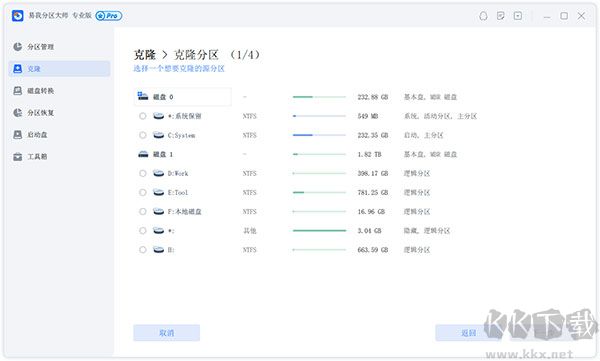Select the C:System partition radio button
Viewport: 600px width, 361px height.
coord(143,135)
